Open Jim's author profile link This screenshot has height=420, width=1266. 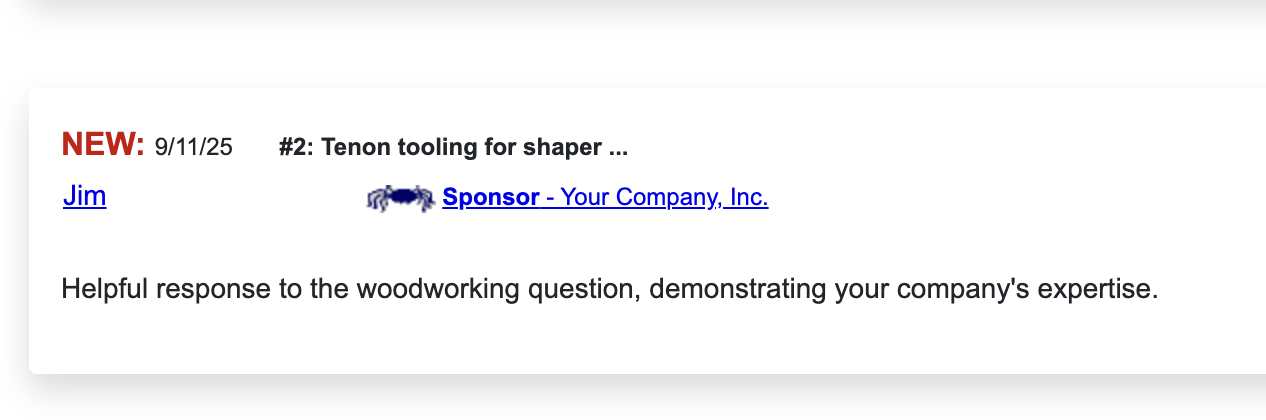click(x=84, y=196)
